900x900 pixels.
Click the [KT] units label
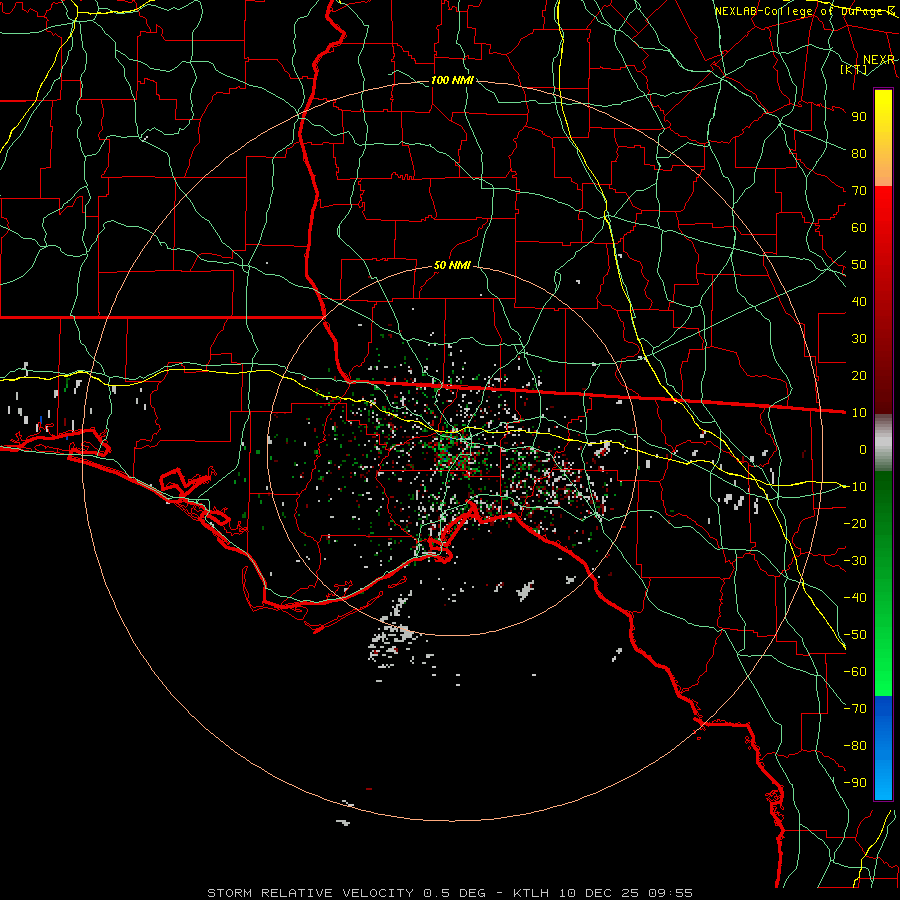point(854,69)
